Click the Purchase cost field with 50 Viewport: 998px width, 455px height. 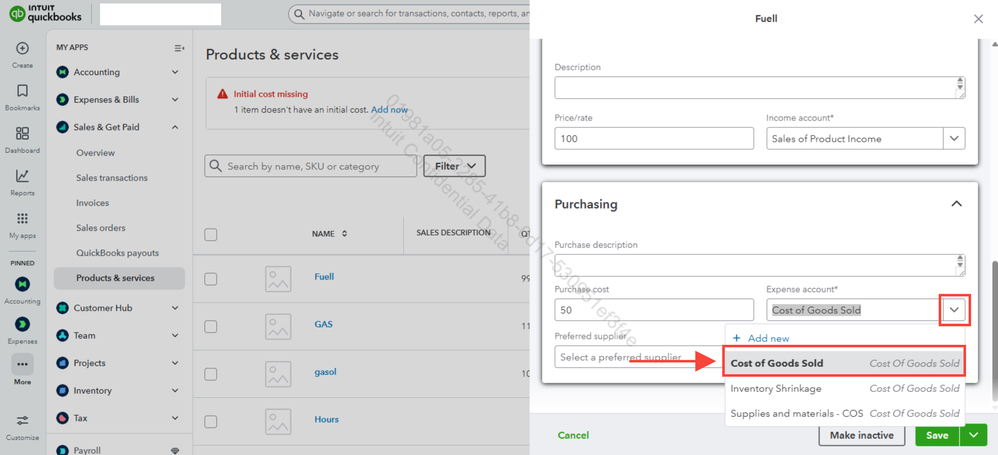(x=654, y=310)
